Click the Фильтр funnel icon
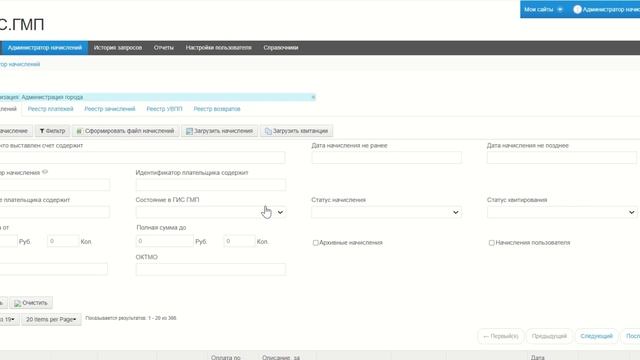This screenshot has width=640, height=360. pyautogui.click(x=42, y=131)
